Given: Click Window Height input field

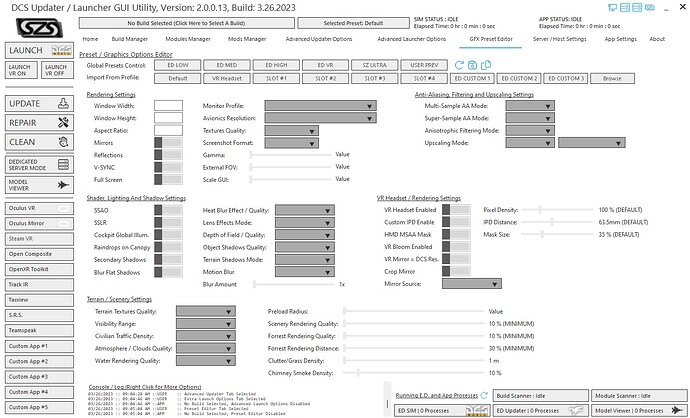Looking at the screenshot, I should 168,118.
